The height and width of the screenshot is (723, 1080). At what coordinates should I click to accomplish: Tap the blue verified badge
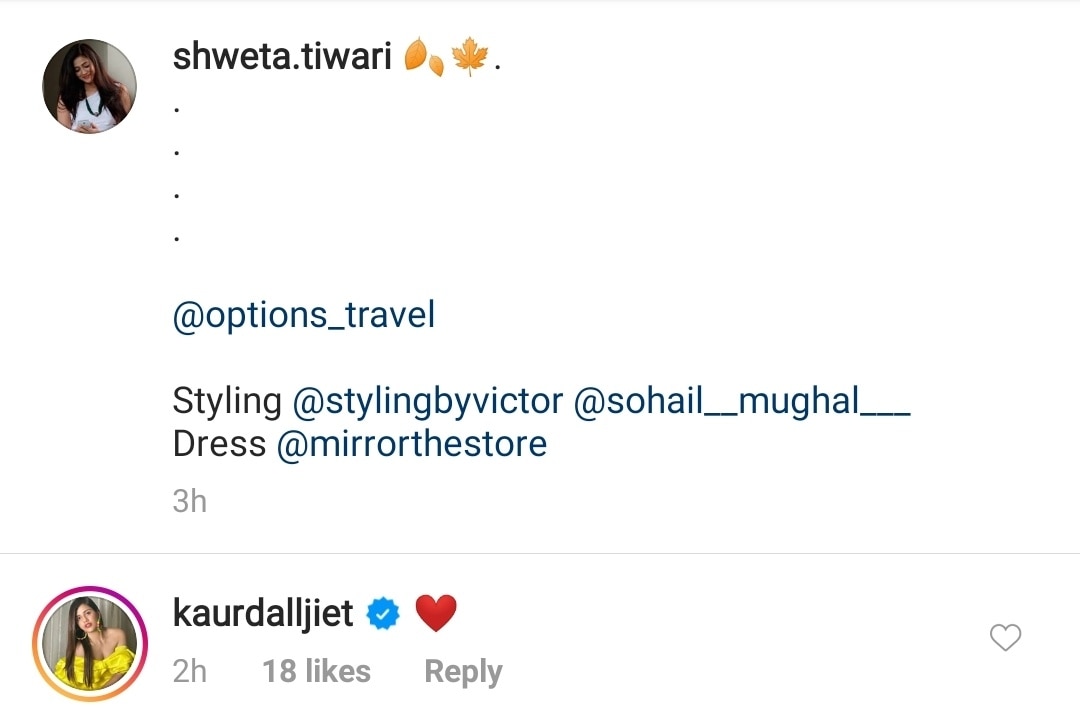click(x=383, y=614)
